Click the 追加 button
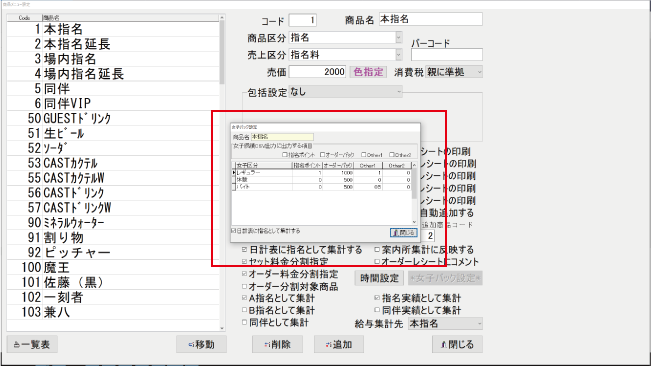The height and width of the screenshot is (366, 651). [339, 344]
